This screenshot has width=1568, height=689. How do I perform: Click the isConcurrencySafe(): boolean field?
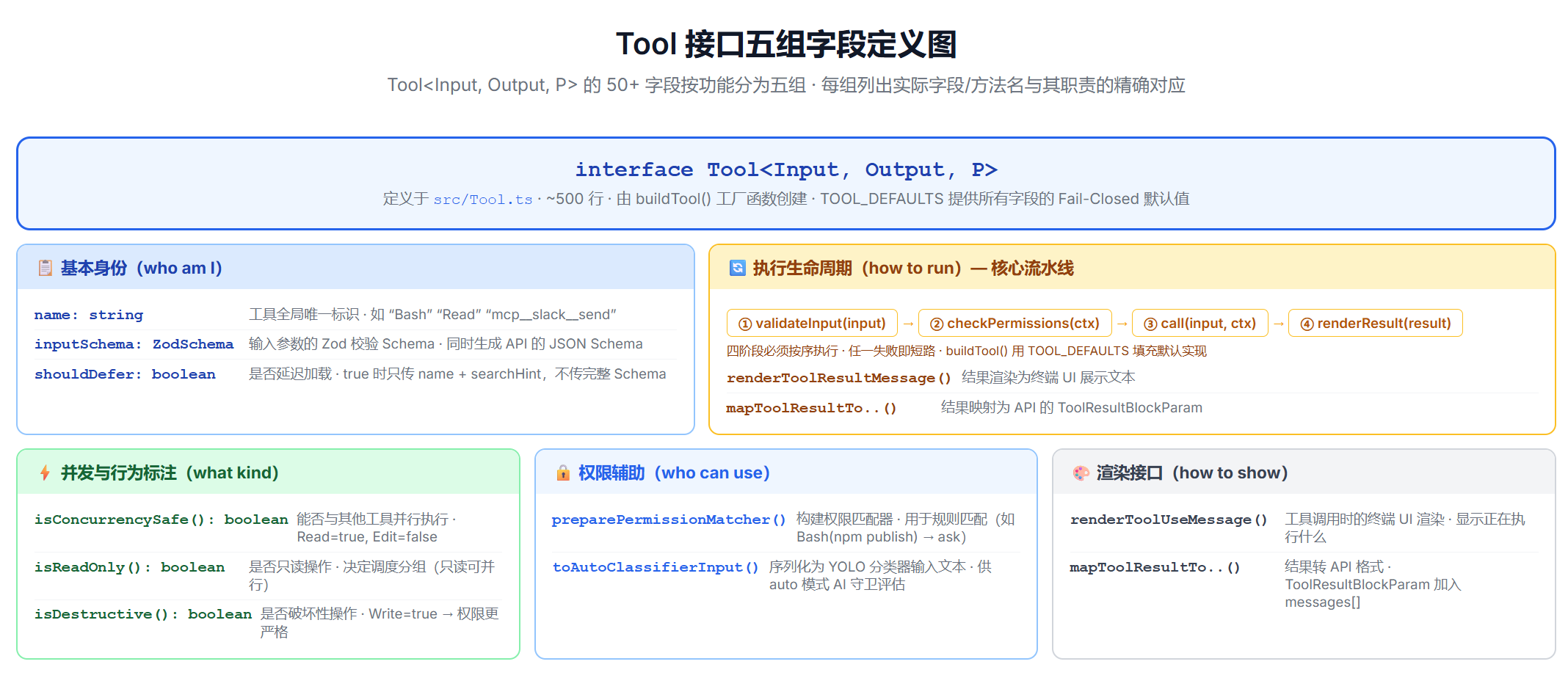click(161, 520)
